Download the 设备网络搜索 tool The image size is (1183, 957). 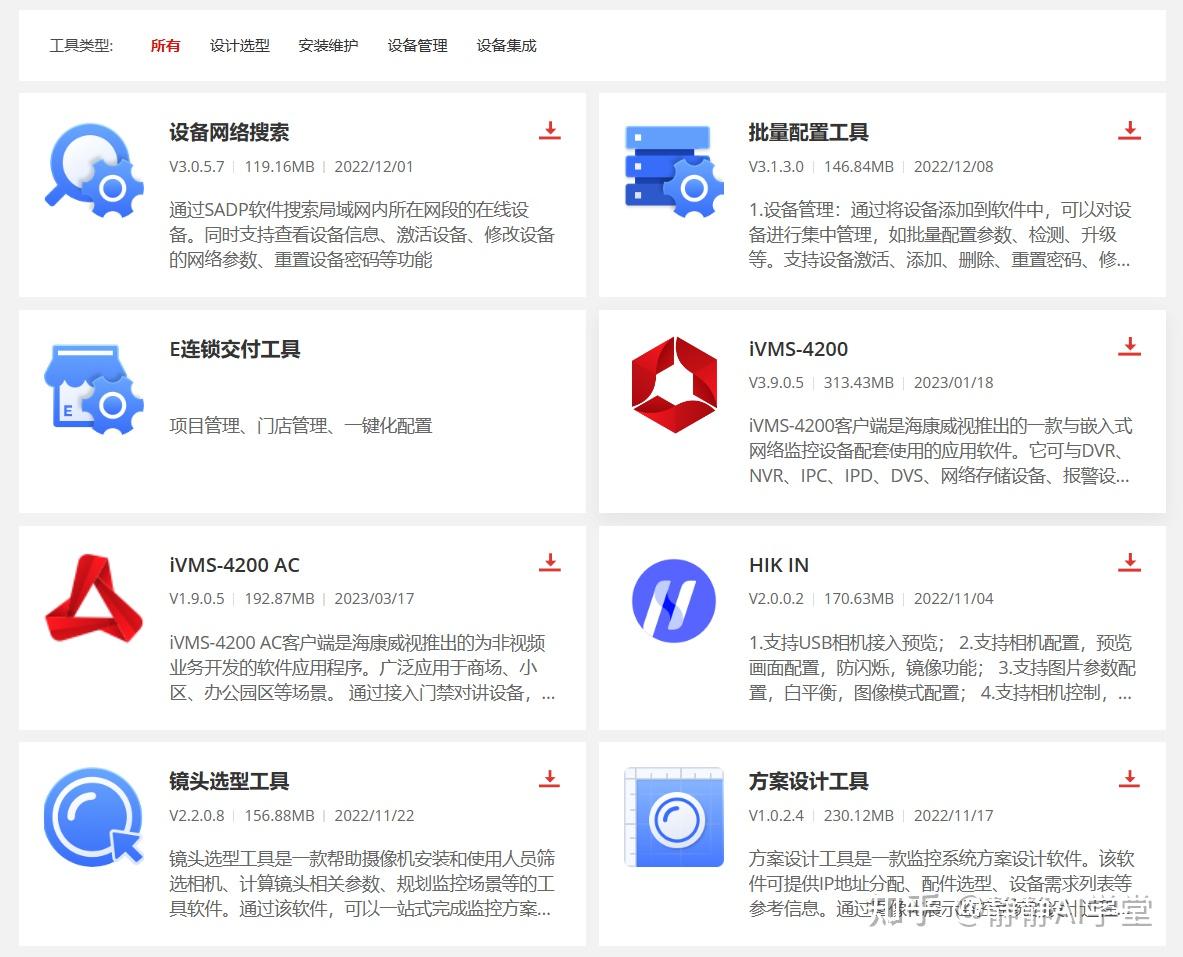click(x=549, y=131)
